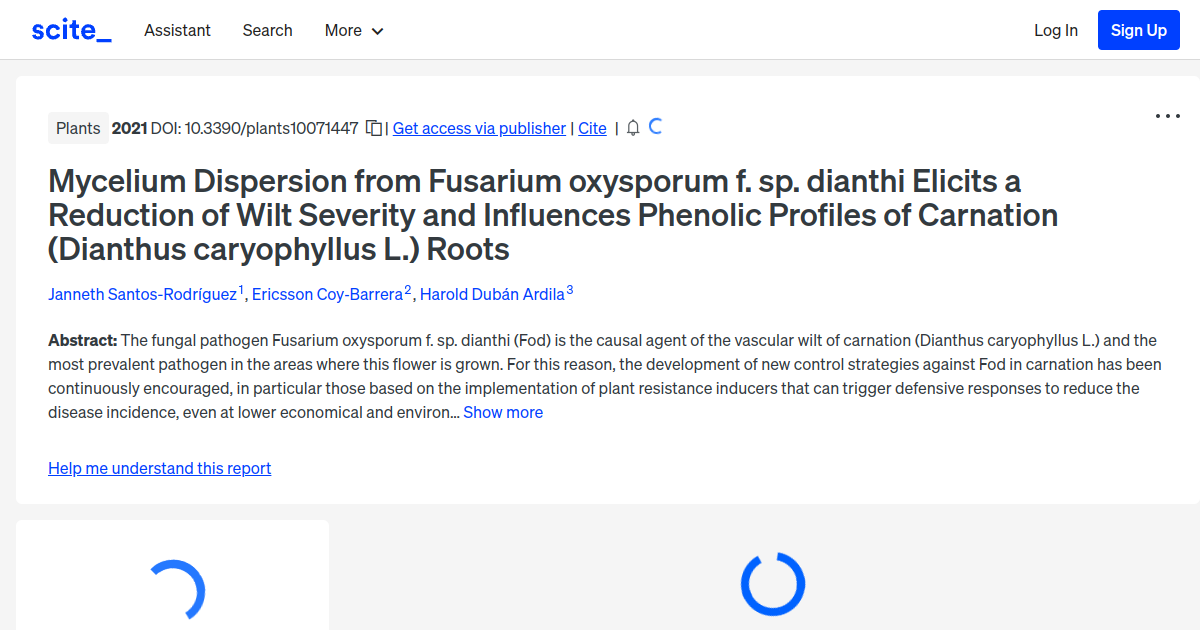Click the left card loading spinner

[177, 590]
